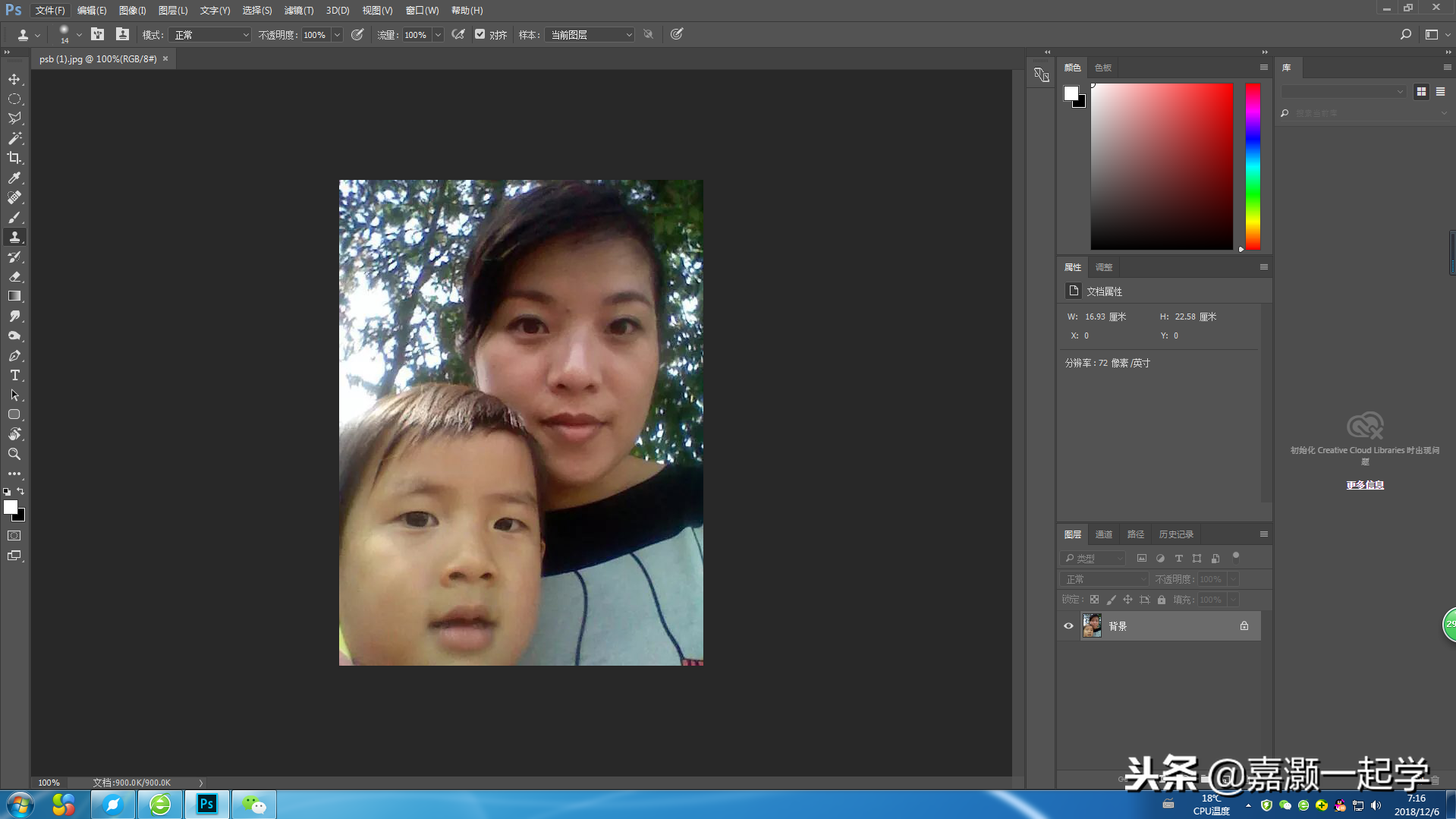Open the 滤镜(T) menu
The width and height of the screenshot is (1456, 819).
pos(299,11)
